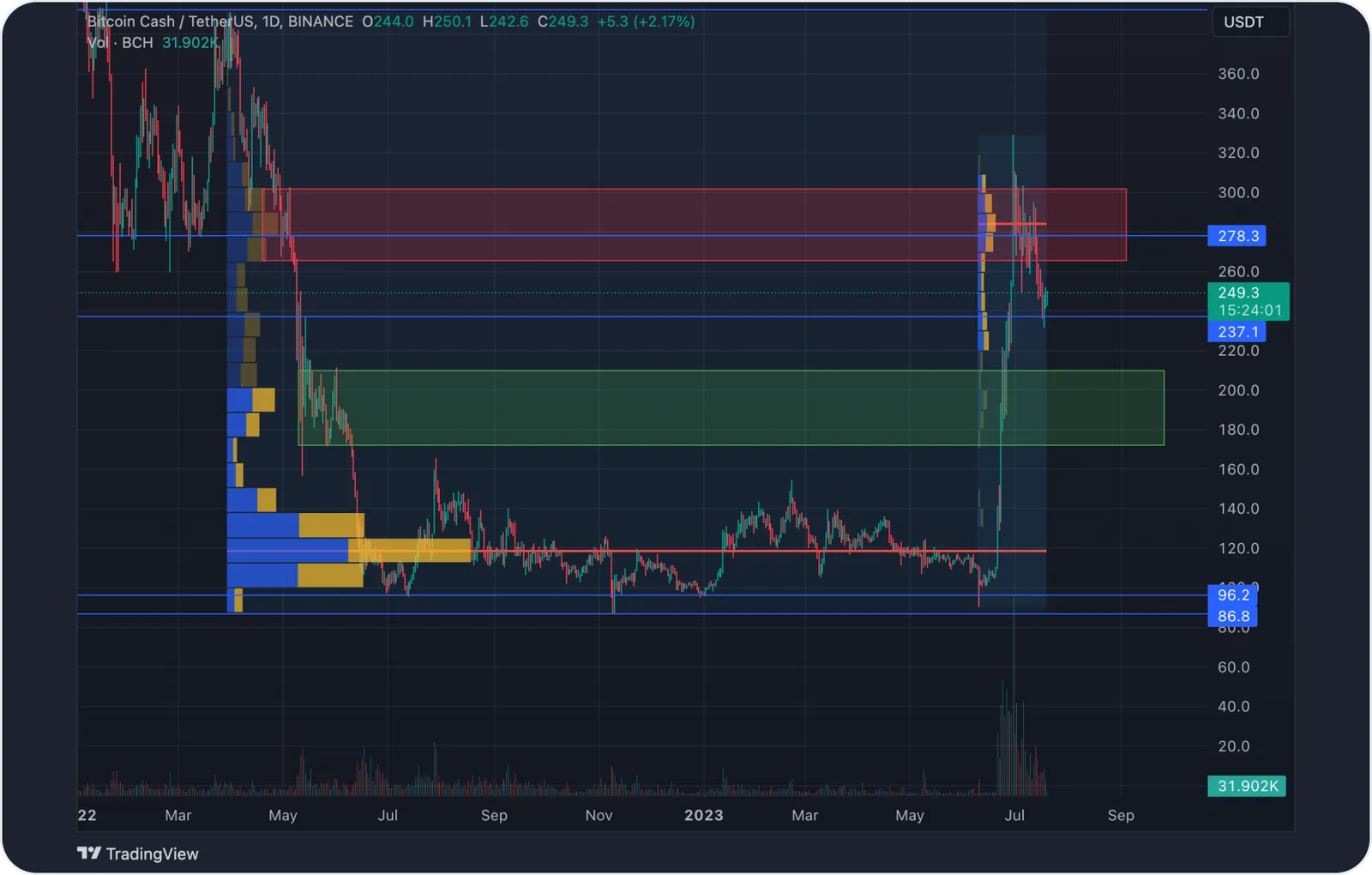The width and height of the screenshot is (1372, 875).
Task: Select the 86.8 price label
Action: [x=1232, y=616]
